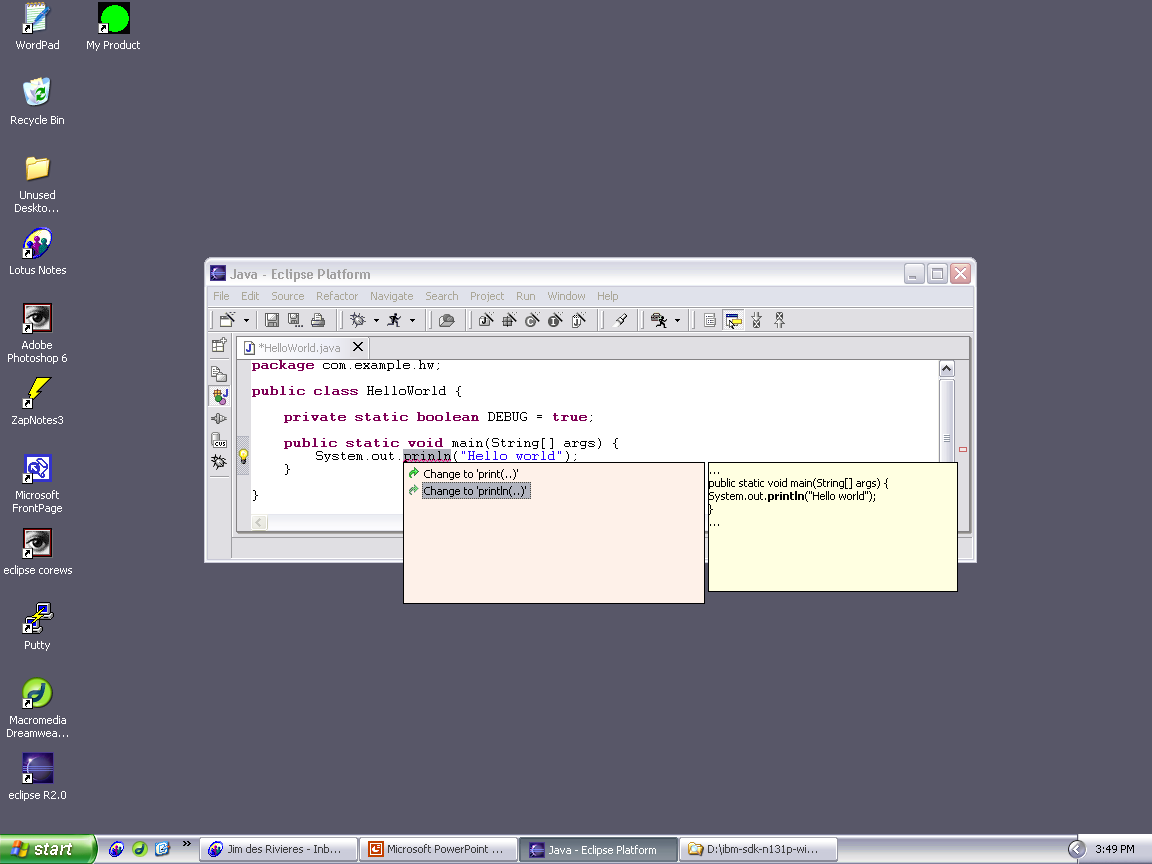
Task: Choose the "Change to 'print(..)'" quick fix
Action: click(x=470, y=474)
